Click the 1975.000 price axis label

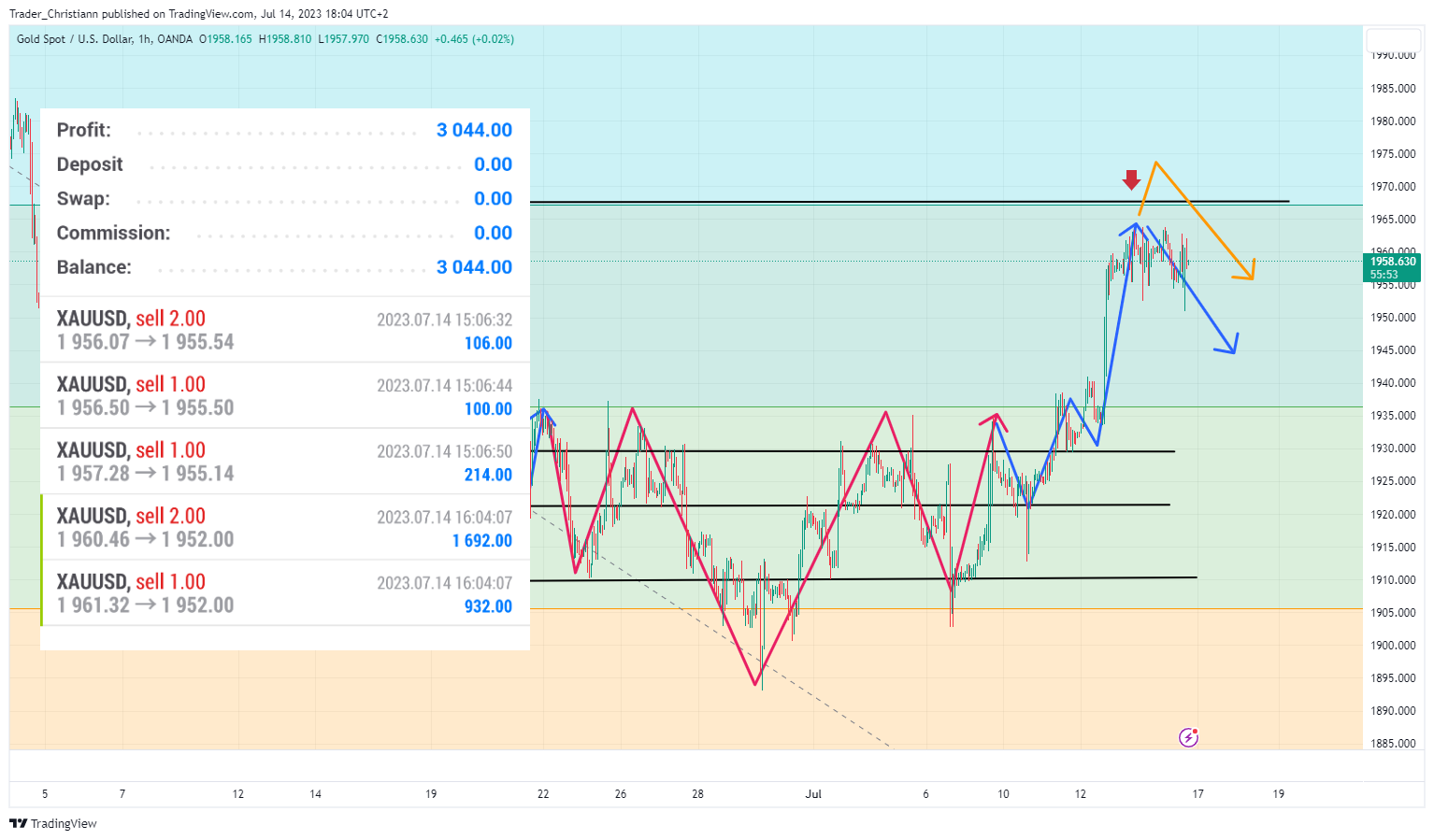(x=1393, y=154)
